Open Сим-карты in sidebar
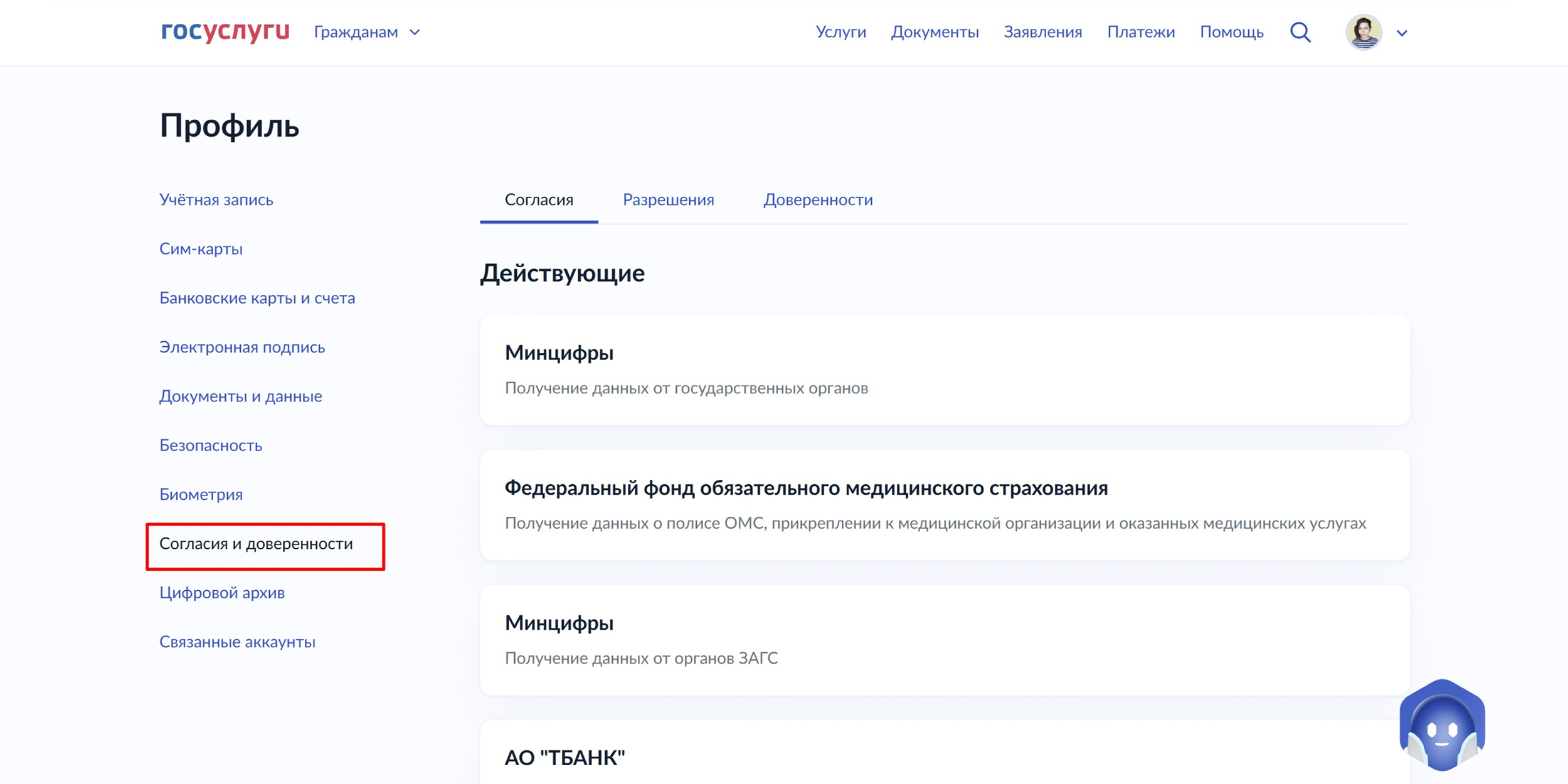The image size is (1568, 784). tap(201, 249)
